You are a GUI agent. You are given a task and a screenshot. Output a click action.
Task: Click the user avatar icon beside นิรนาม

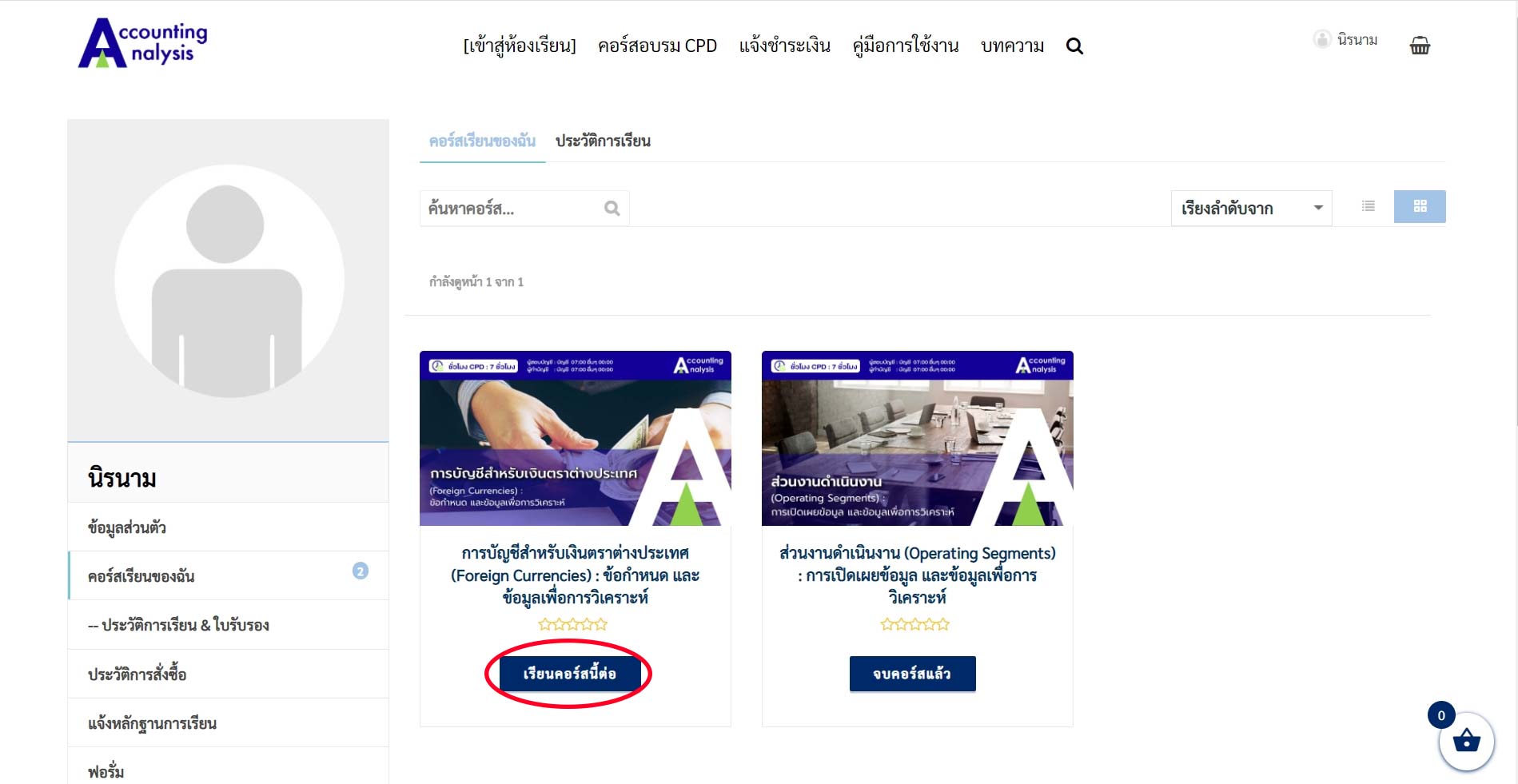click(1322, 39)
